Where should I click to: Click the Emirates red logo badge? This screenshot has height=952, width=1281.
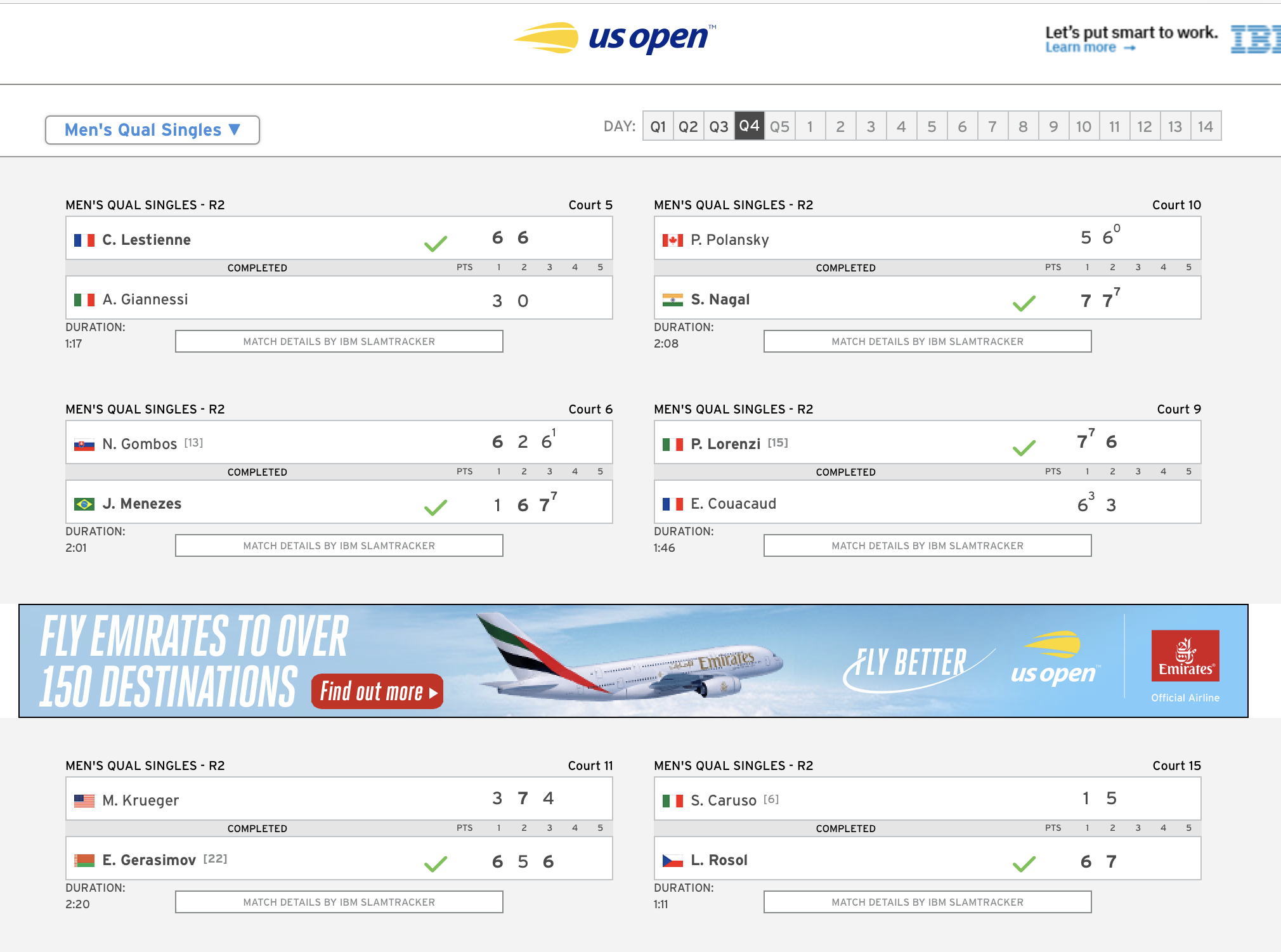tap(1185, 656)
